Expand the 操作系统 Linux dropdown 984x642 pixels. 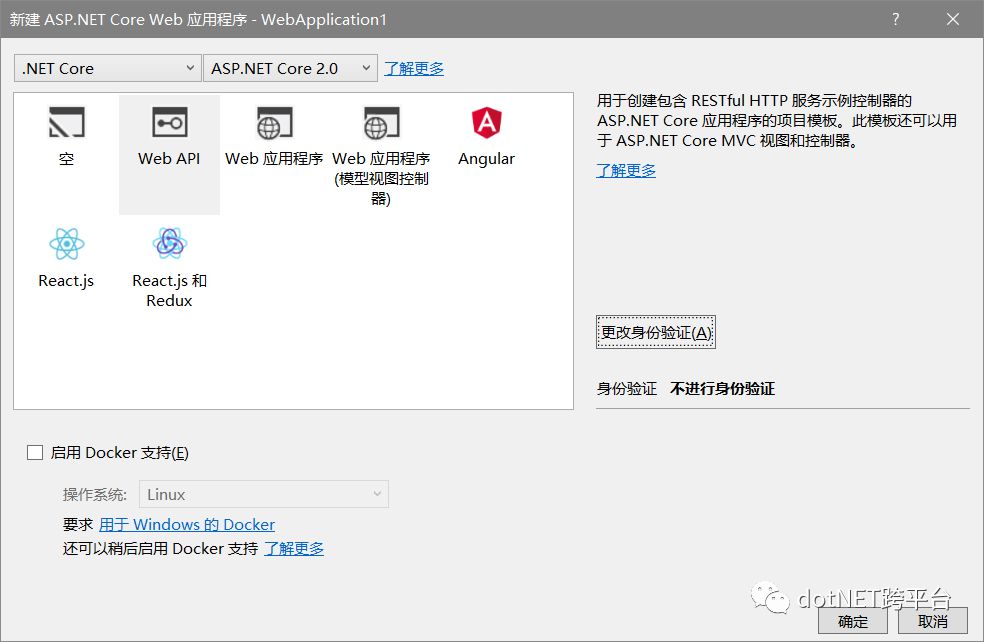tap(264, 494)
